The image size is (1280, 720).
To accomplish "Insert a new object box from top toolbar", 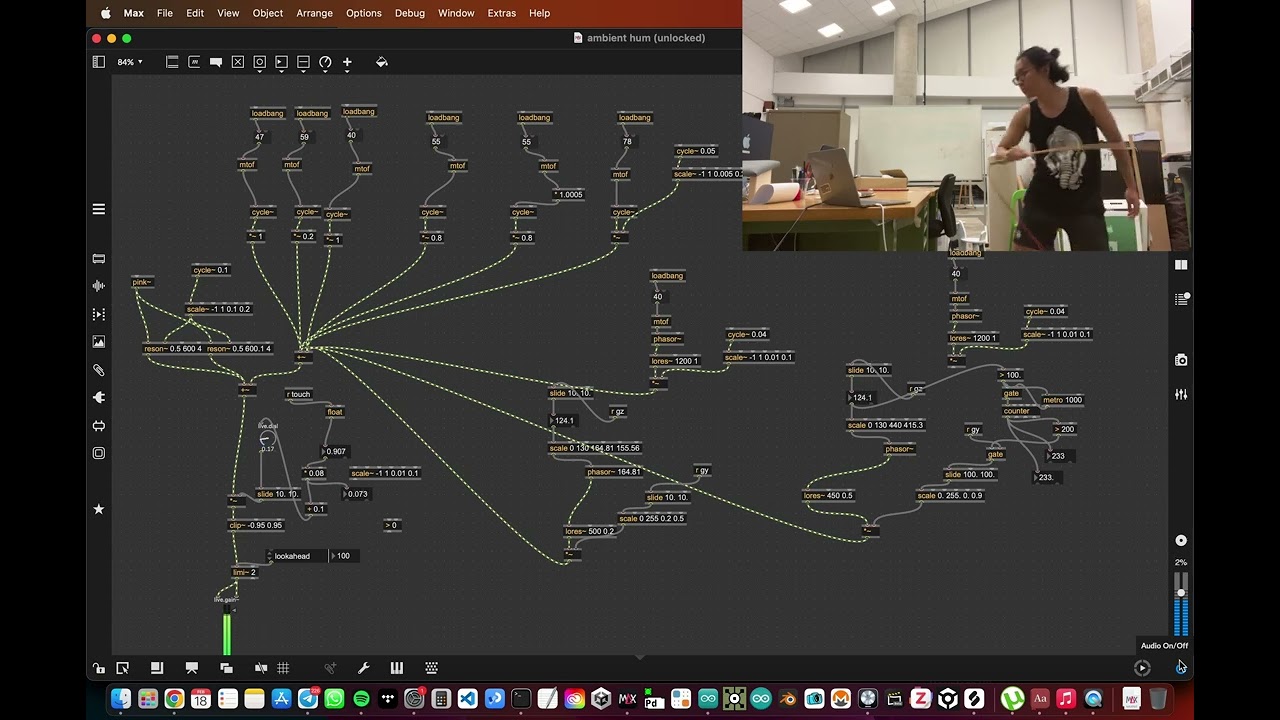I will tap(172, 62).
